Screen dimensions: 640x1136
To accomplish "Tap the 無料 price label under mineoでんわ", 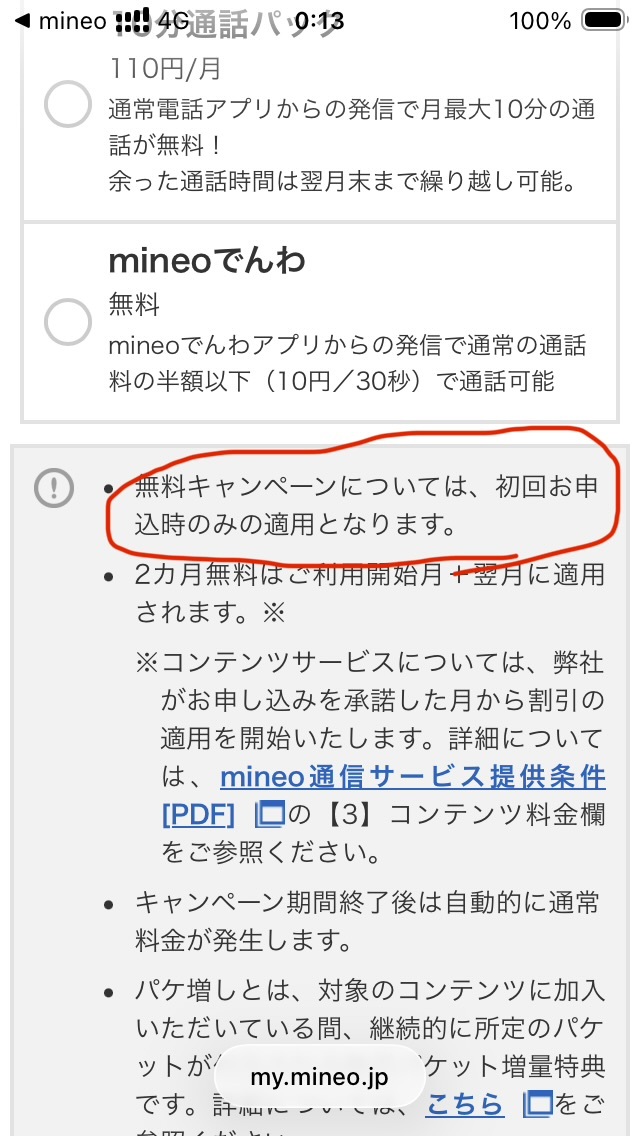I will [134, 303].
